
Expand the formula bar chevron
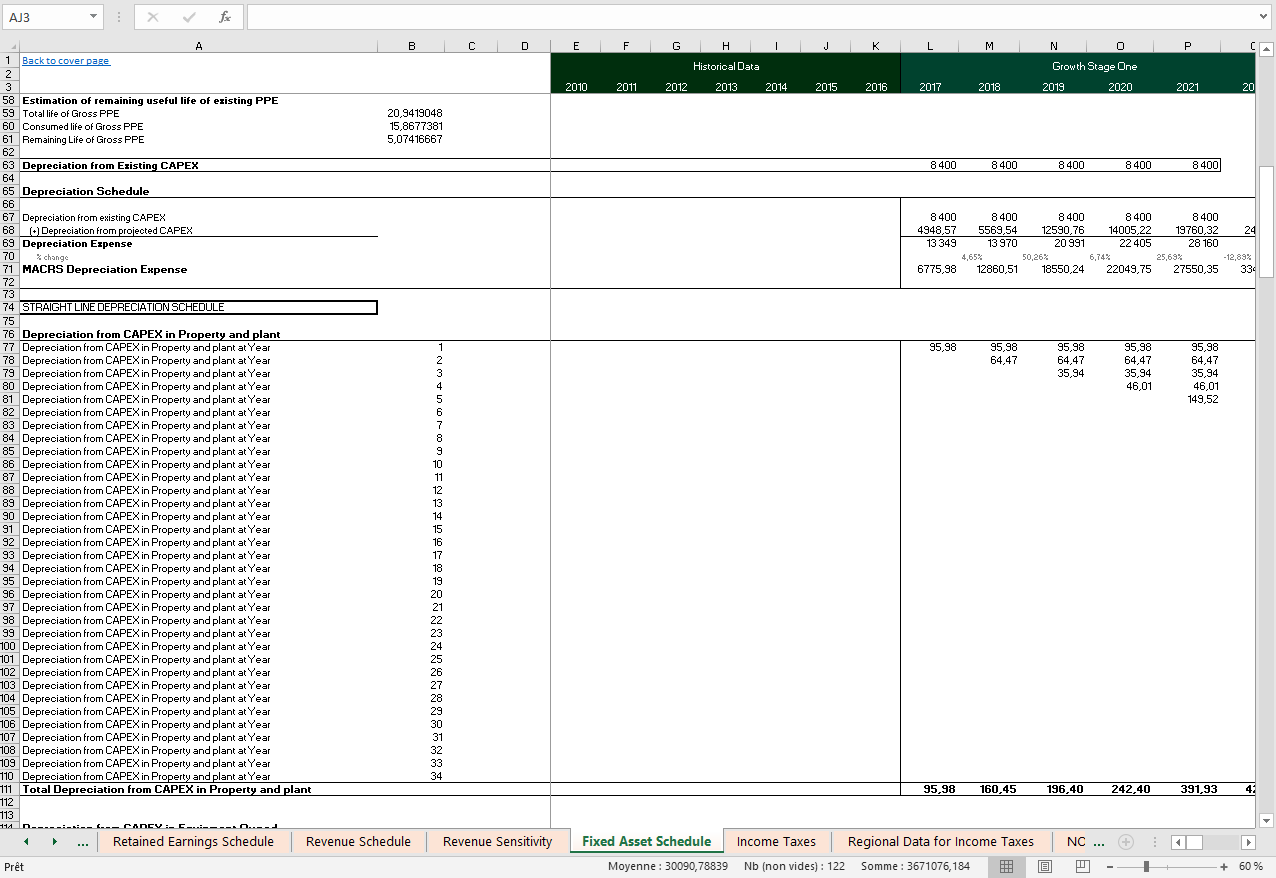1264,17
